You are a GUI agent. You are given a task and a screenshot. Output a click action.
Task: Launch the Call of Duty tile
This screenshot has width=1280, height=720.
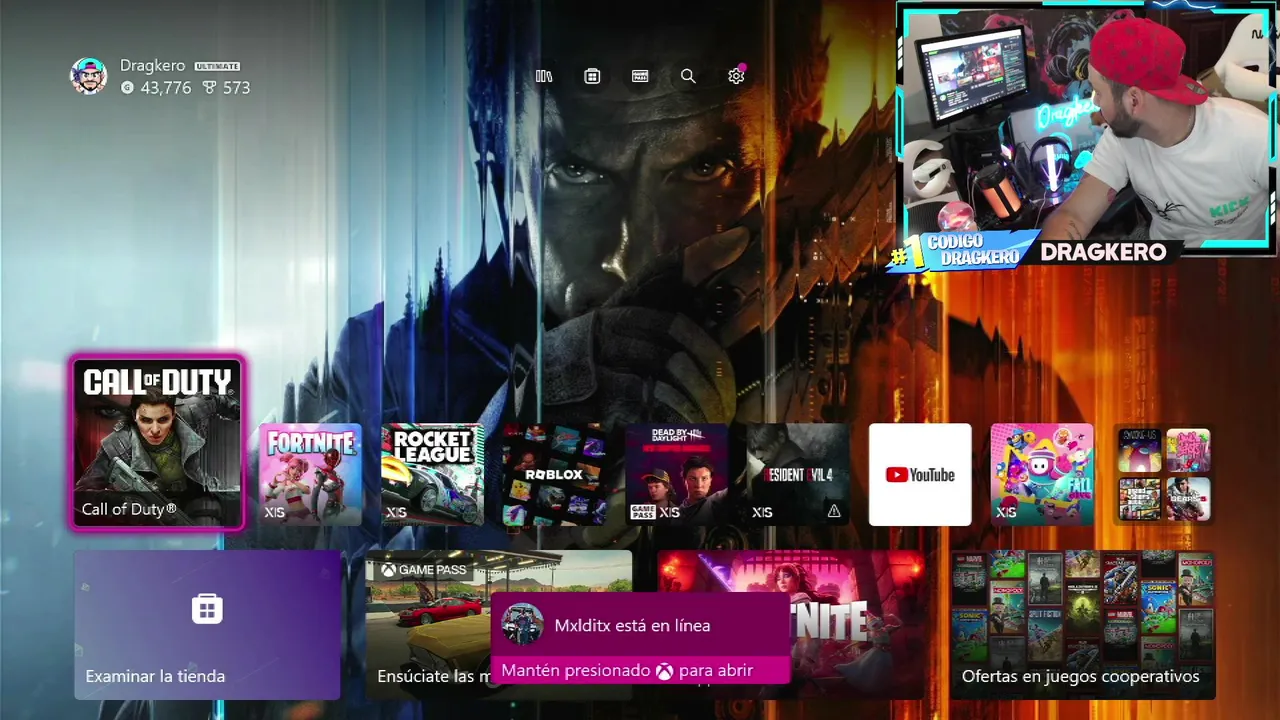pos(157,443)
